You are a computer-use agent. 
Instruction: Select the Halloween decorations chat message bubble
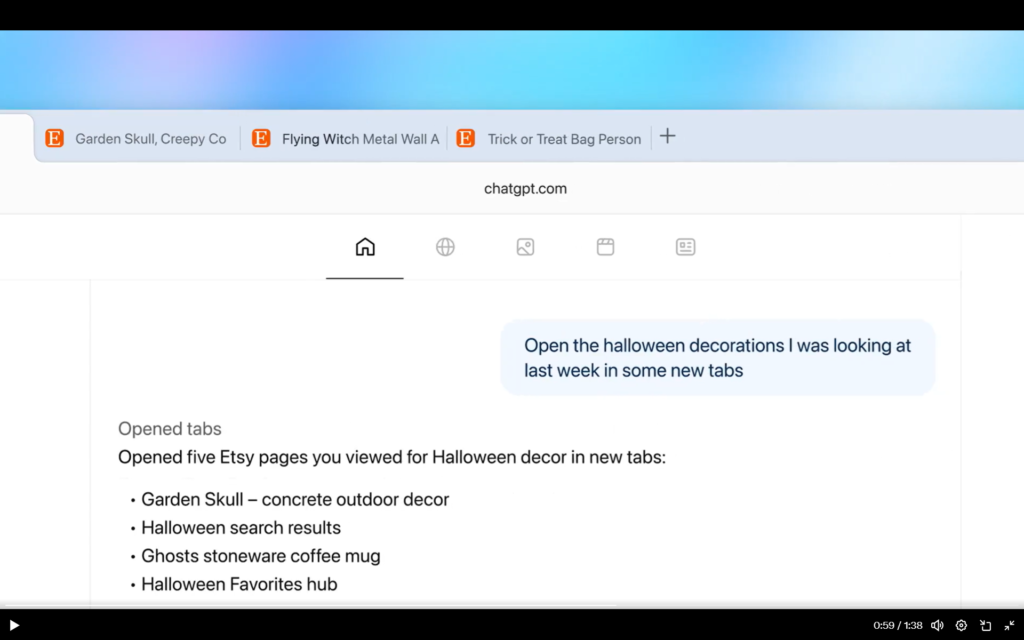717,357
